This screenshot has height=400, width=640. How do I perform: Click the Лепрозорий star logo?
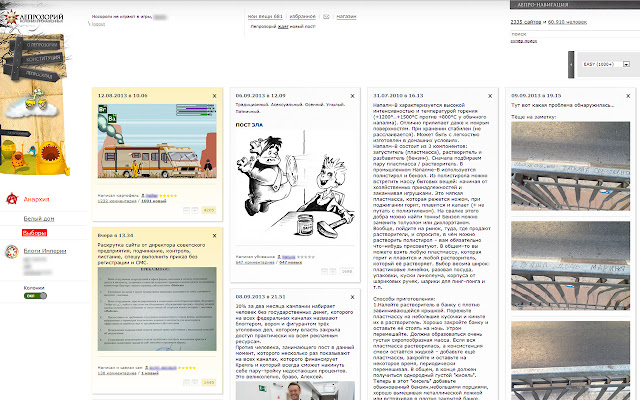[11, 17]
